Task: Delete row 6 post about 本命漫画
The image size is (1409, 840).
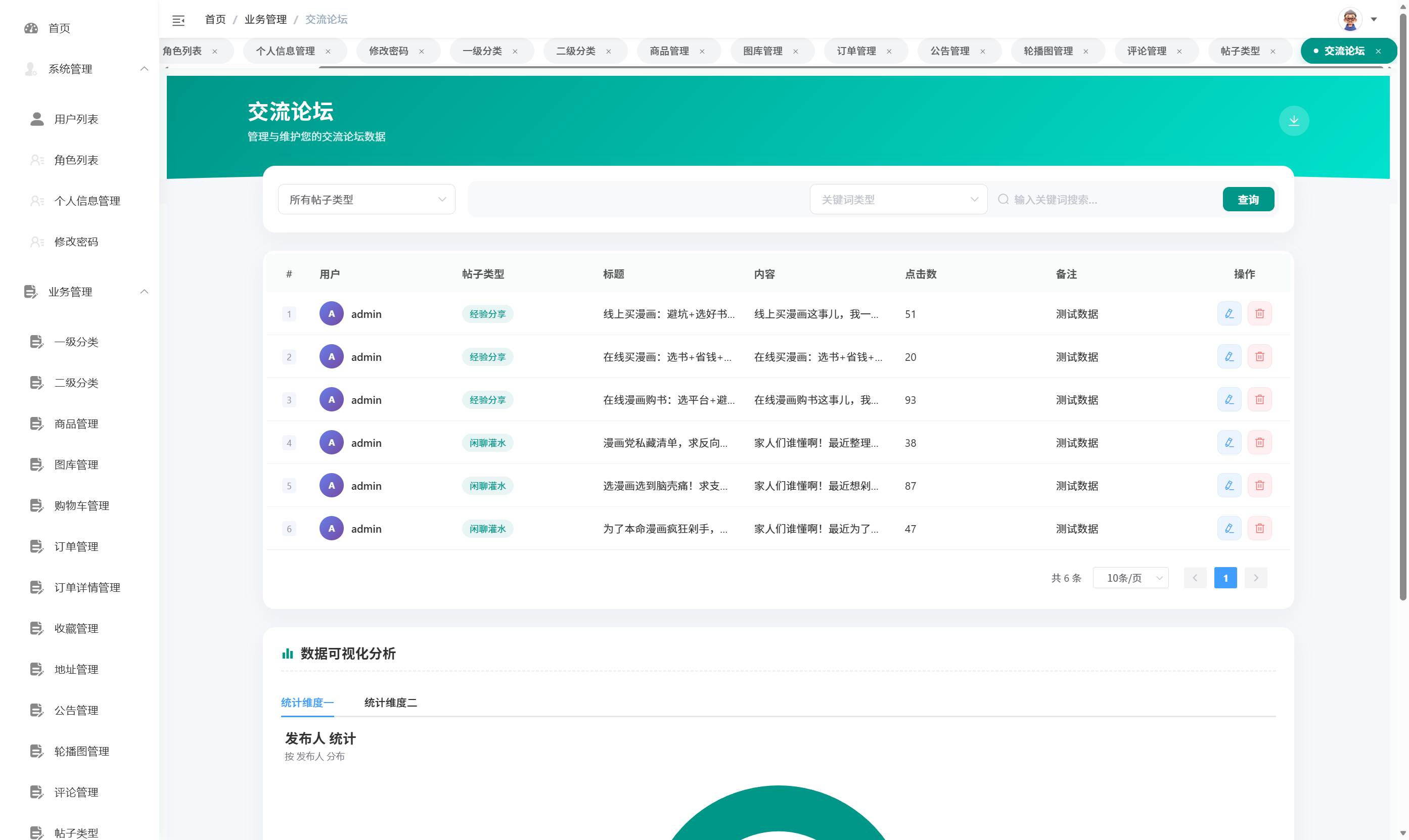Action: [1259, 528]
